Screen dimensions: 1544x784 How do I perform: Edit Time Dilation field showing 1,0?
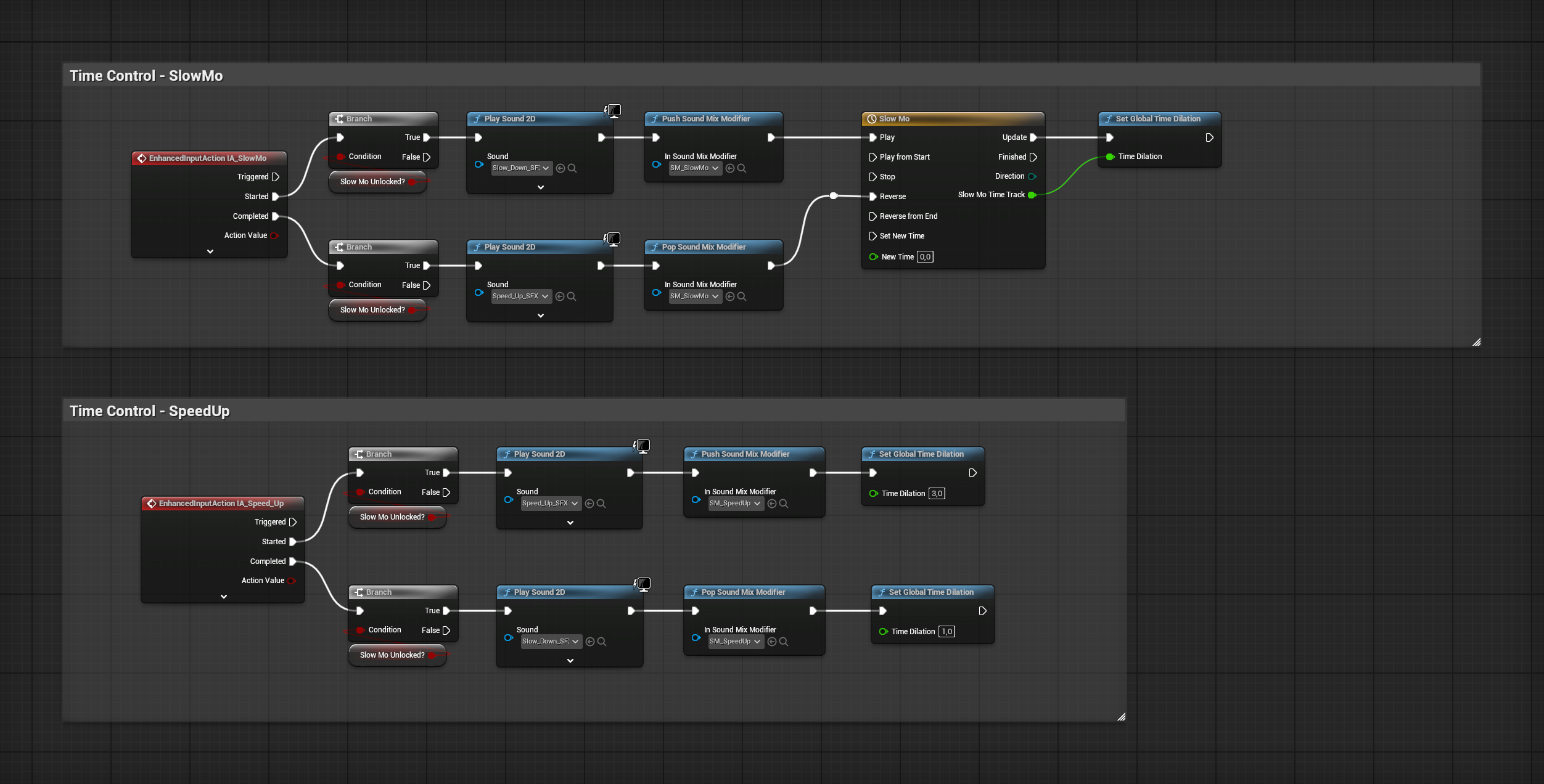(x=947, y=632)
